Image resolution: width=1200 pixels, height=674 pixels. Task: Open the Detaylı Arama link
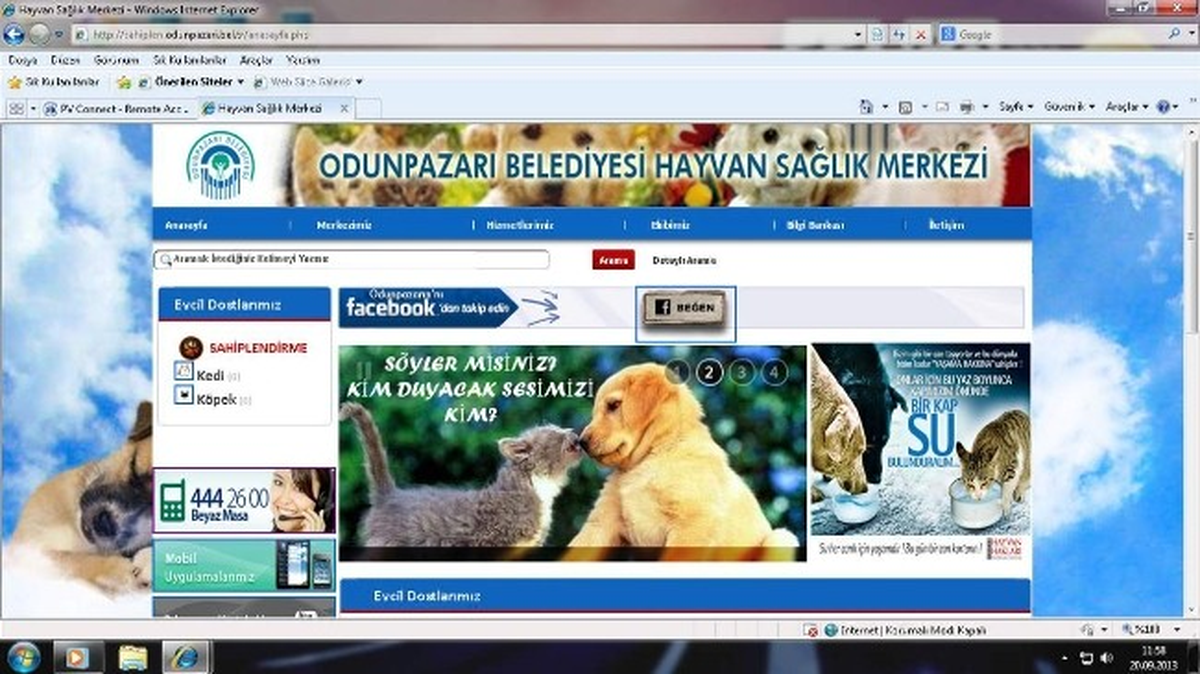pyautogui.click(x=684, y=260)
